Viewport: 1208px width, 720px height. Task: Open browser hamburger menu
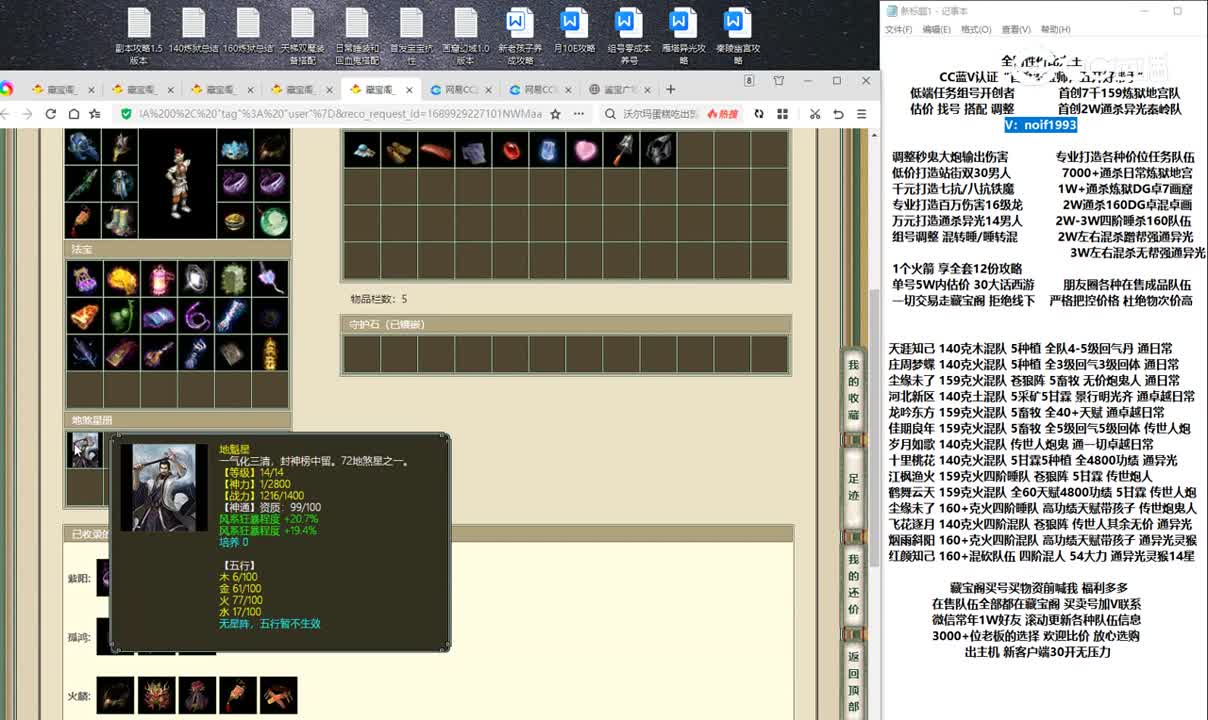(864, 114)
